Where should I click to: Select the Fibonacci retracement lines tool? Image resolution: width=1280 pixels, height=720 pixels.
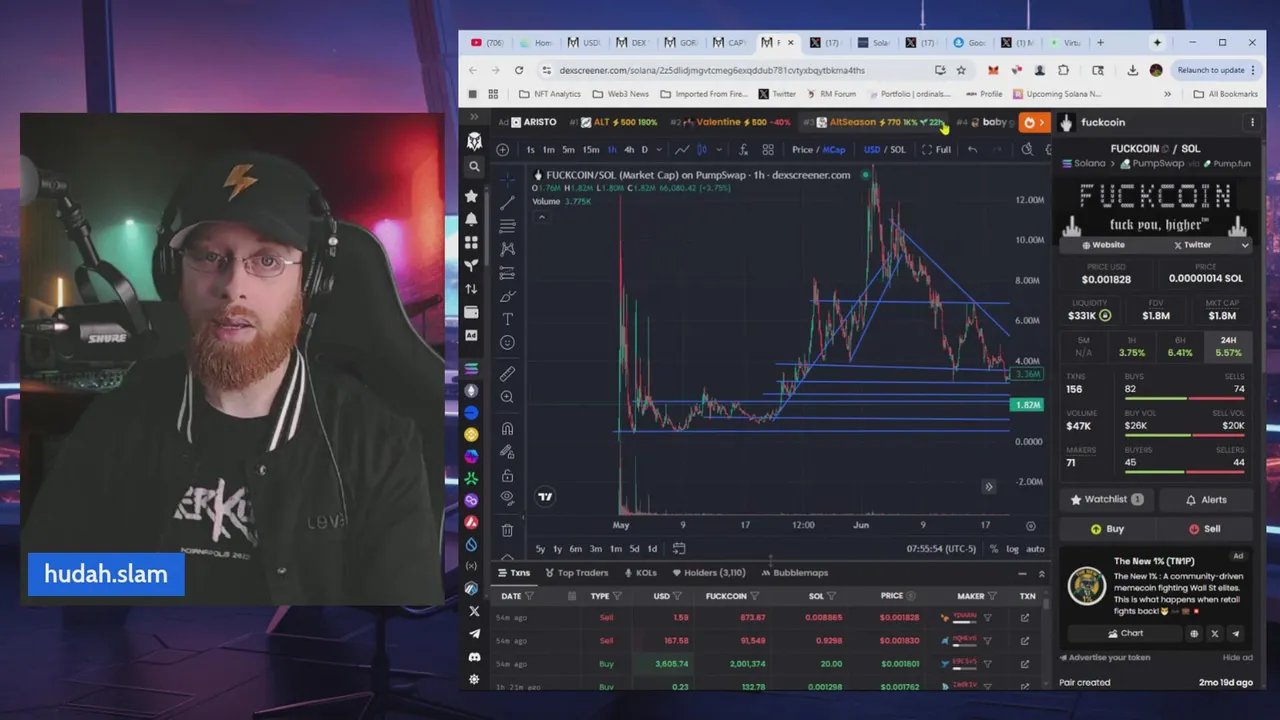tap(507, 226)
